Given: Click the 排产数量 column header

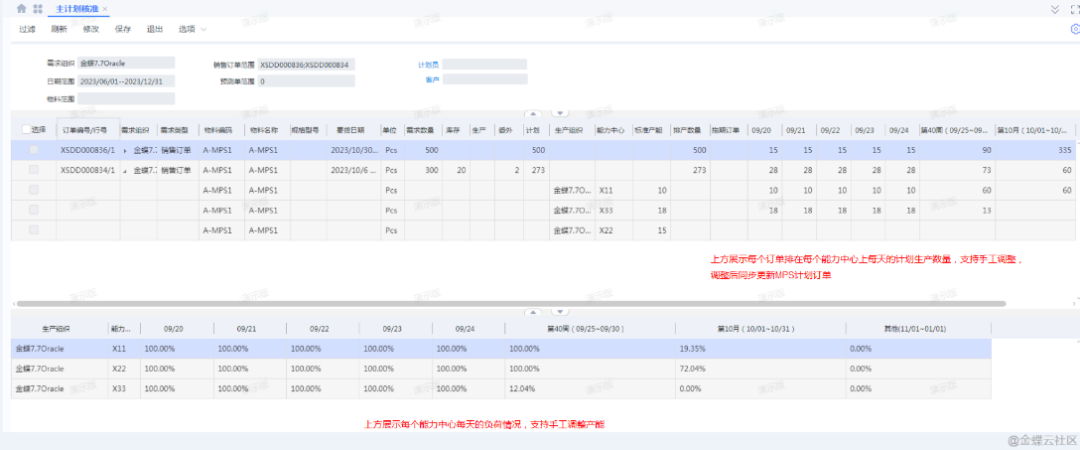Looking at the screenshot, I should click(x=690, y=130).
